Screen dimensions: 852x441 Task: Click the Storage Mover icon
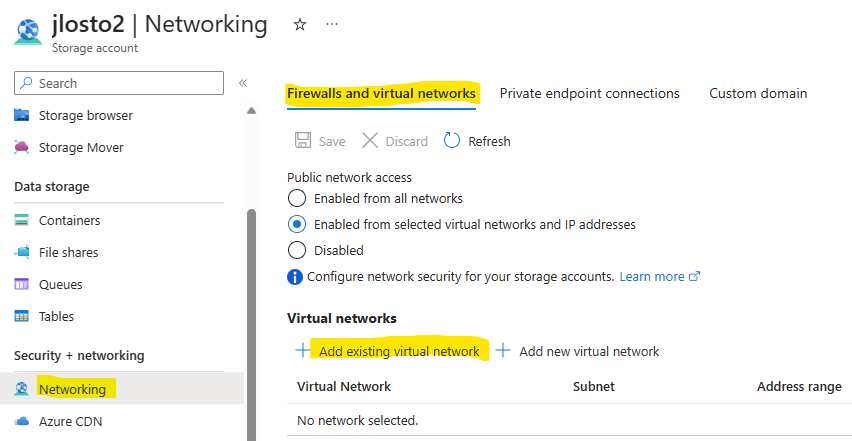point(21,147)
